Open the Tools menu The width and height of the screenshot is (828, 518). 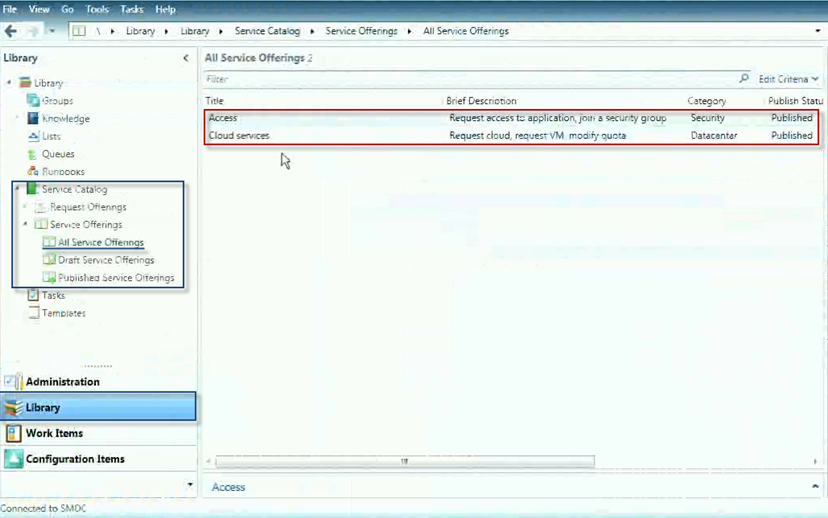coord(97,10)
